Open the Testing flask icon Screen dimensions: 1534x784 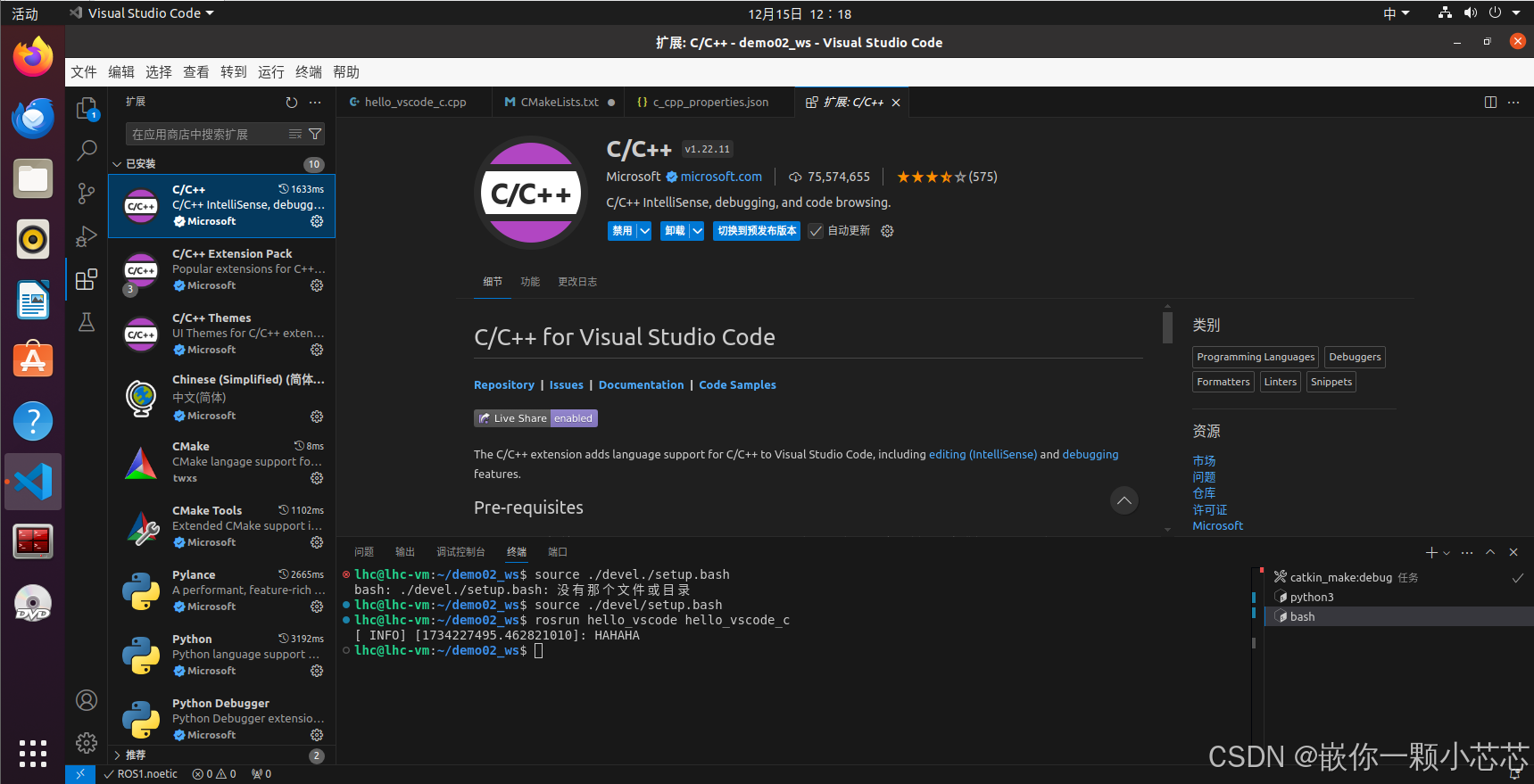(x=87, y=322)
